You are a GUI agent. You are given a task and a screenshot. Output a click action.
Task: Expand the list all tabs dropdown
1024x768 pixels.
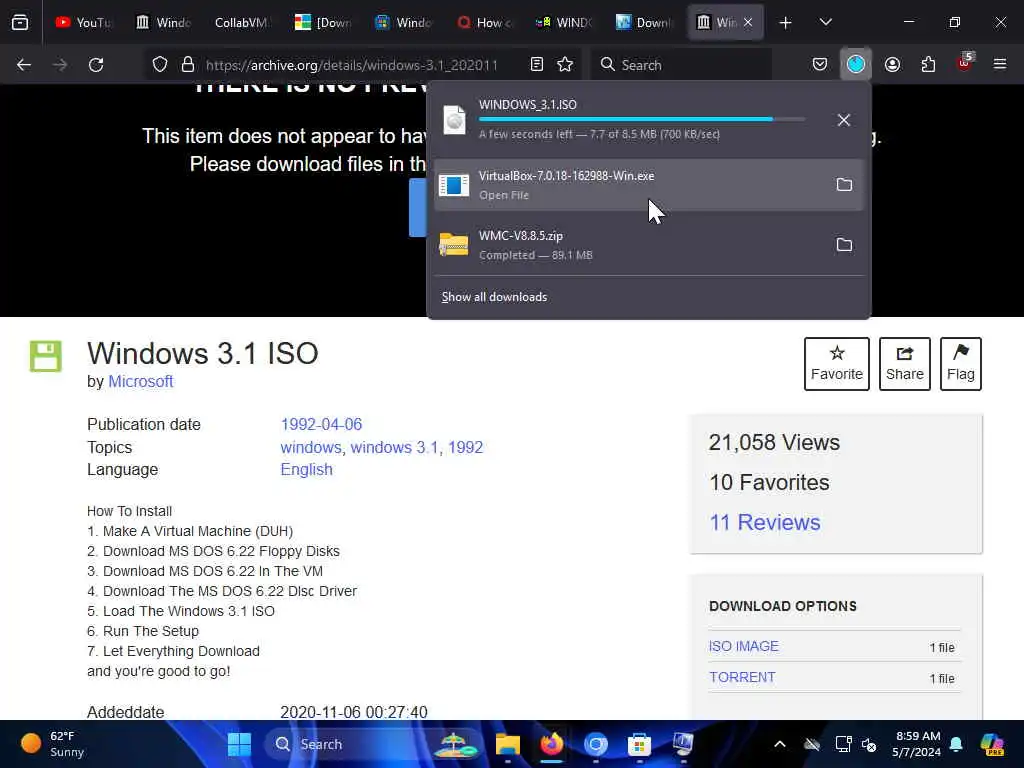click(825, 22)
